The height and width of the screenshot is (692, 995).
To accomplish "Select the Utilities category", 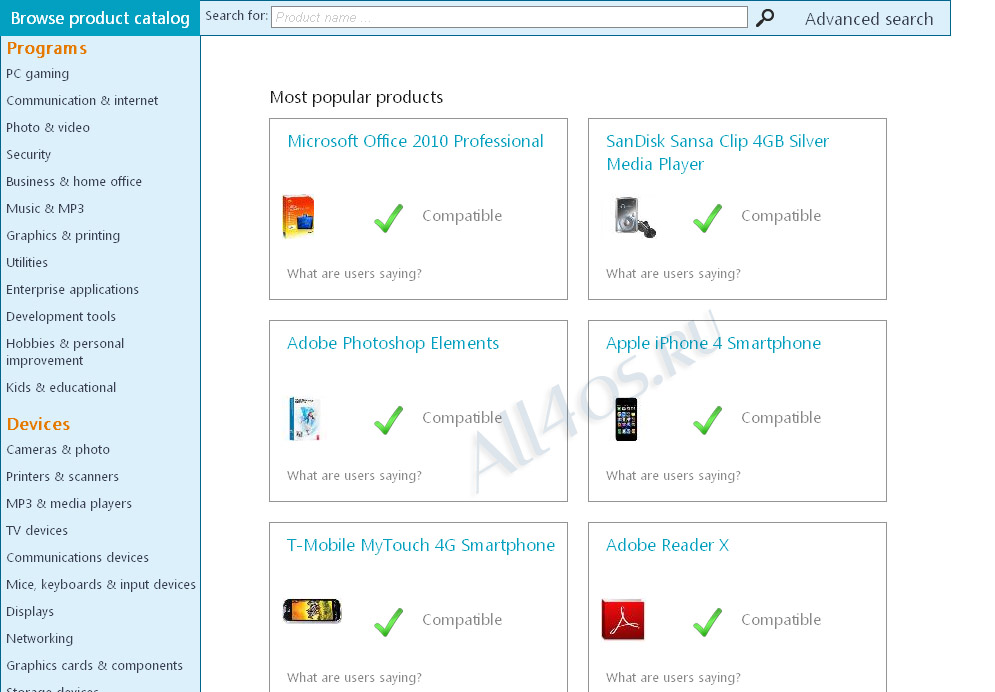I will coord(27,262).
